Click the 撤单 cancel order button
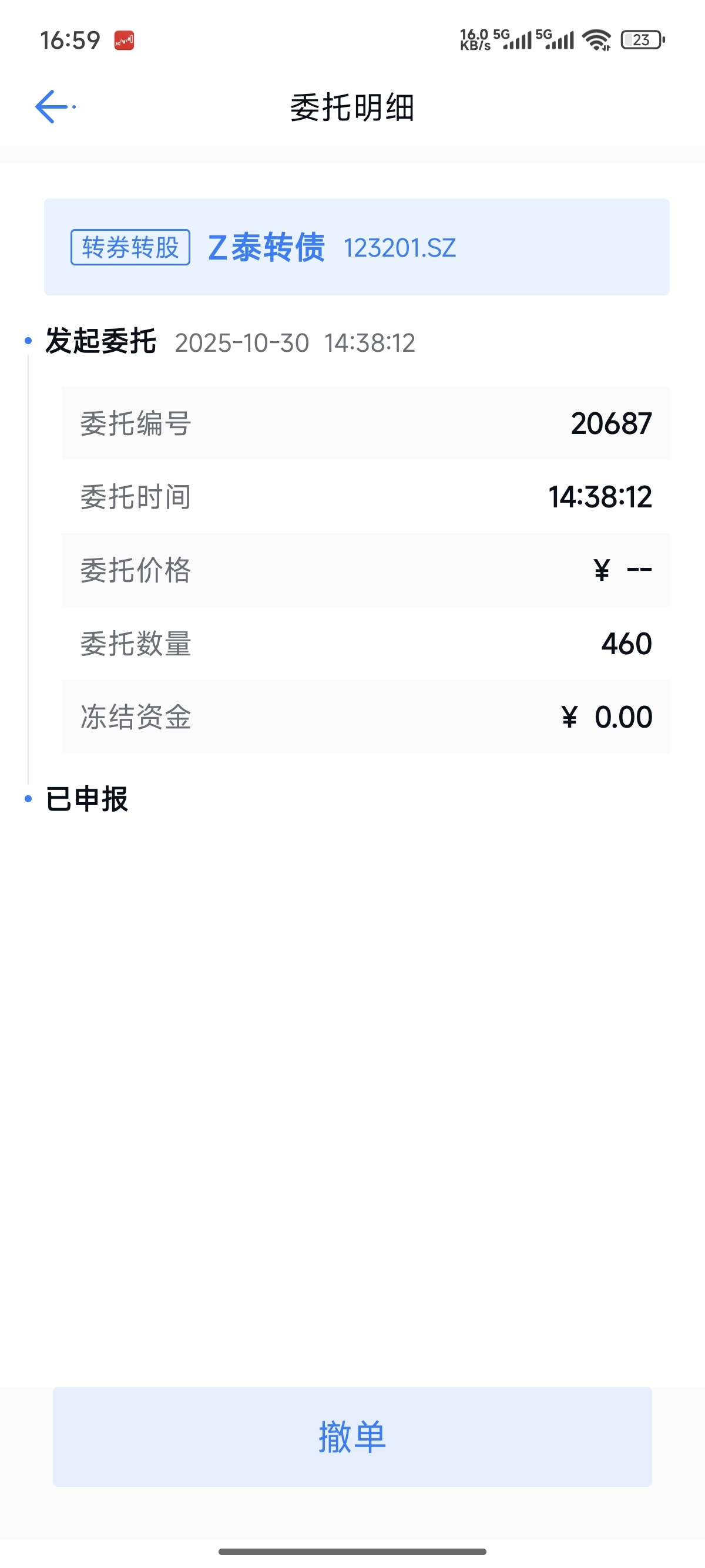Screen dimensions: 705x1568 pyautogui.click(x=352, y=1436)
